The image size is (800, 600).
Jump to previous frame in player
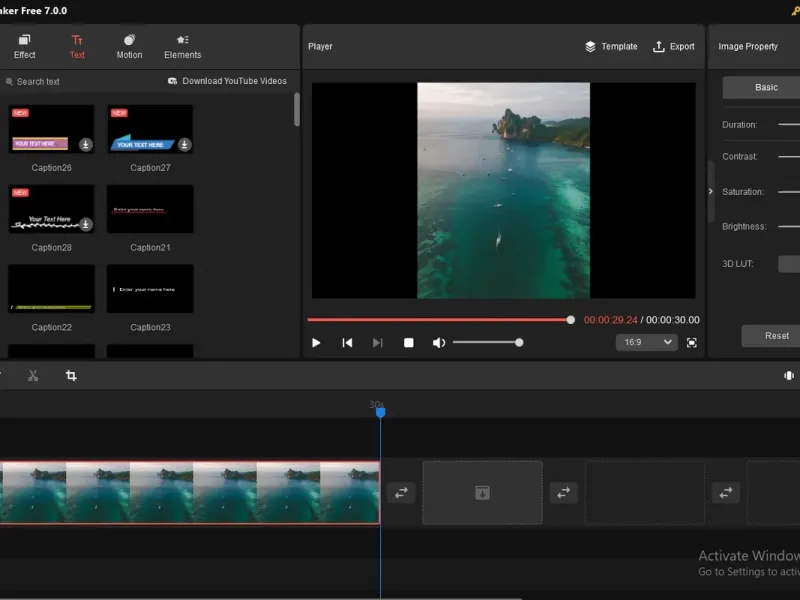347,343
